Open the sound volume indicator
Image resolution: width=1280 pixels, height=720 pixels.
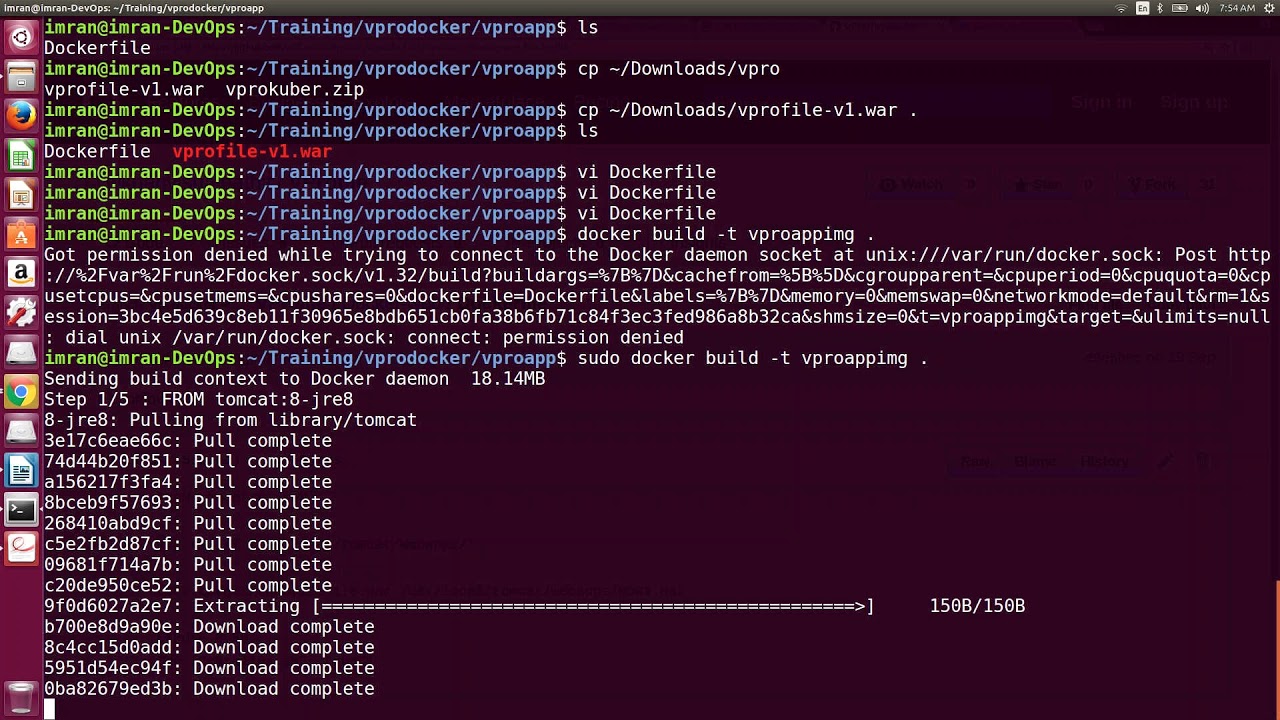[1203, 8]
